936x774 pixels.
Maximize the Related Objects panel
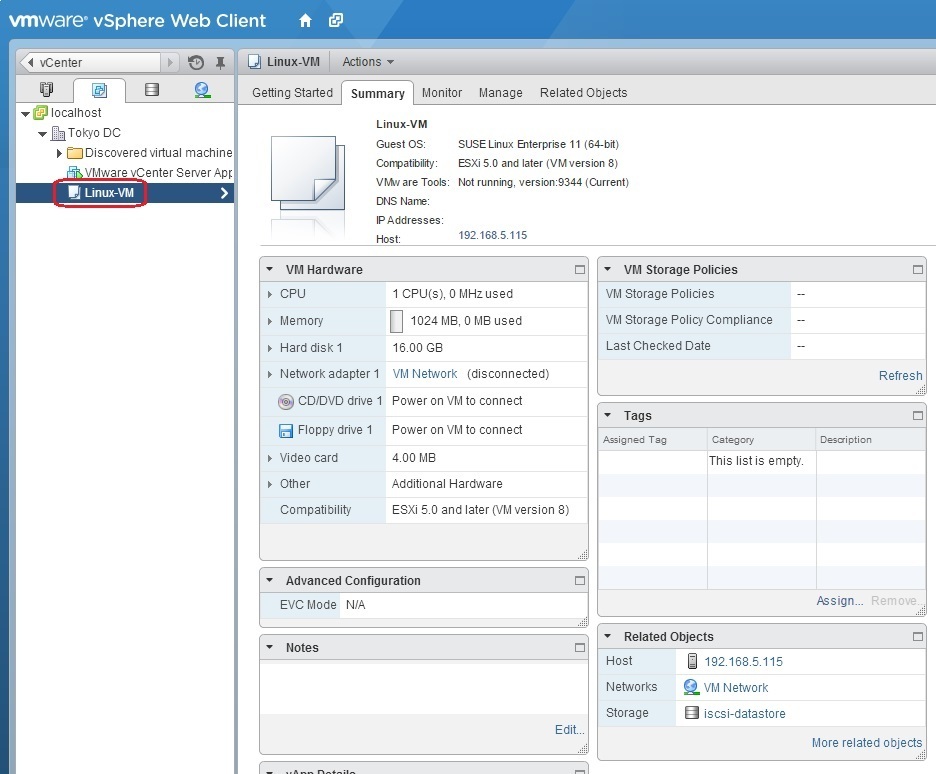point(918,637)
